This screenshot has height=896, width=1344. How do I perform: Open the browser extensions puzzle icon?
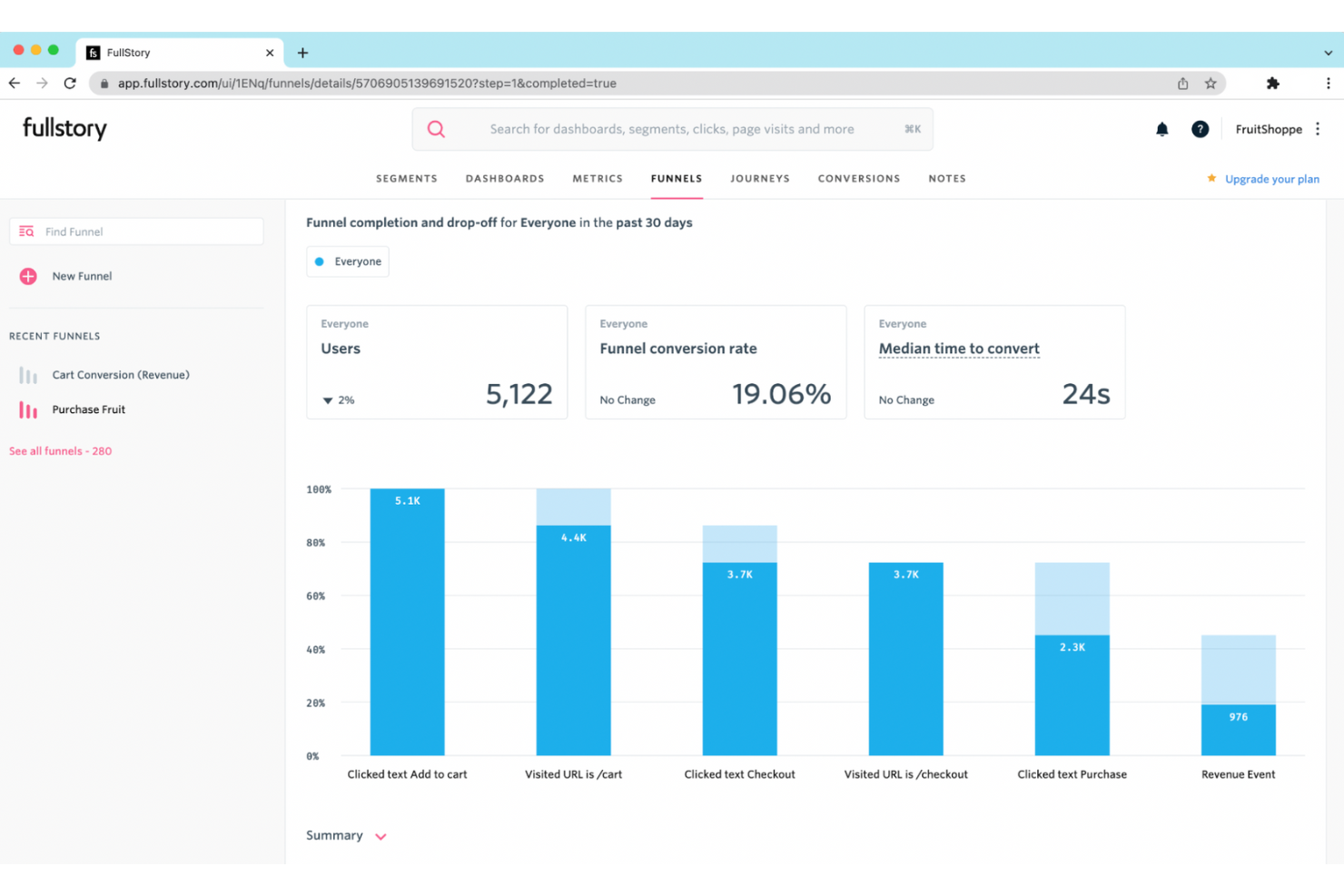[1272, 84]
